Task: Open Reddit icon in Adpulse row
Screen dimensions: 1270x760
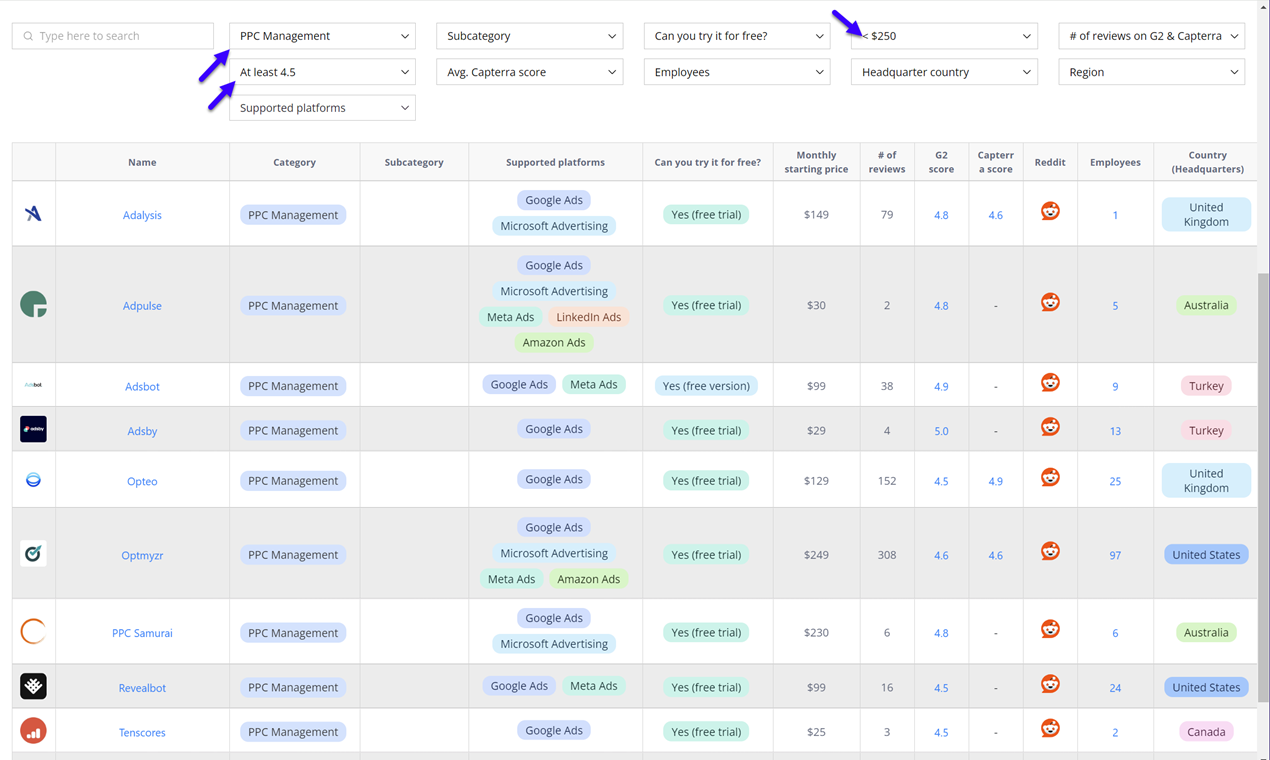Action: 1050,302
